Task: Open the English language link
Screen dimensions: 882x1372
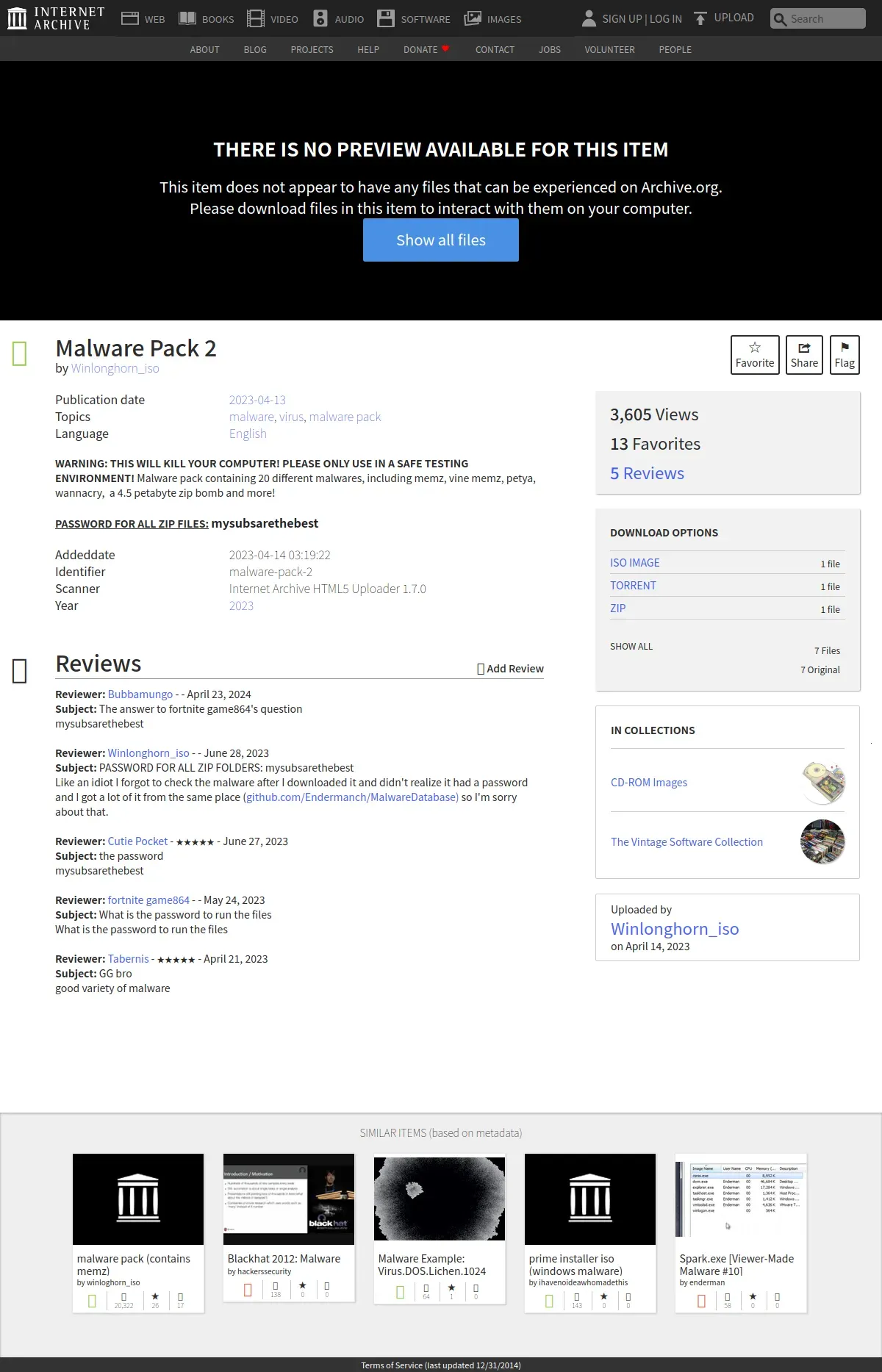Action: (248, 434)
